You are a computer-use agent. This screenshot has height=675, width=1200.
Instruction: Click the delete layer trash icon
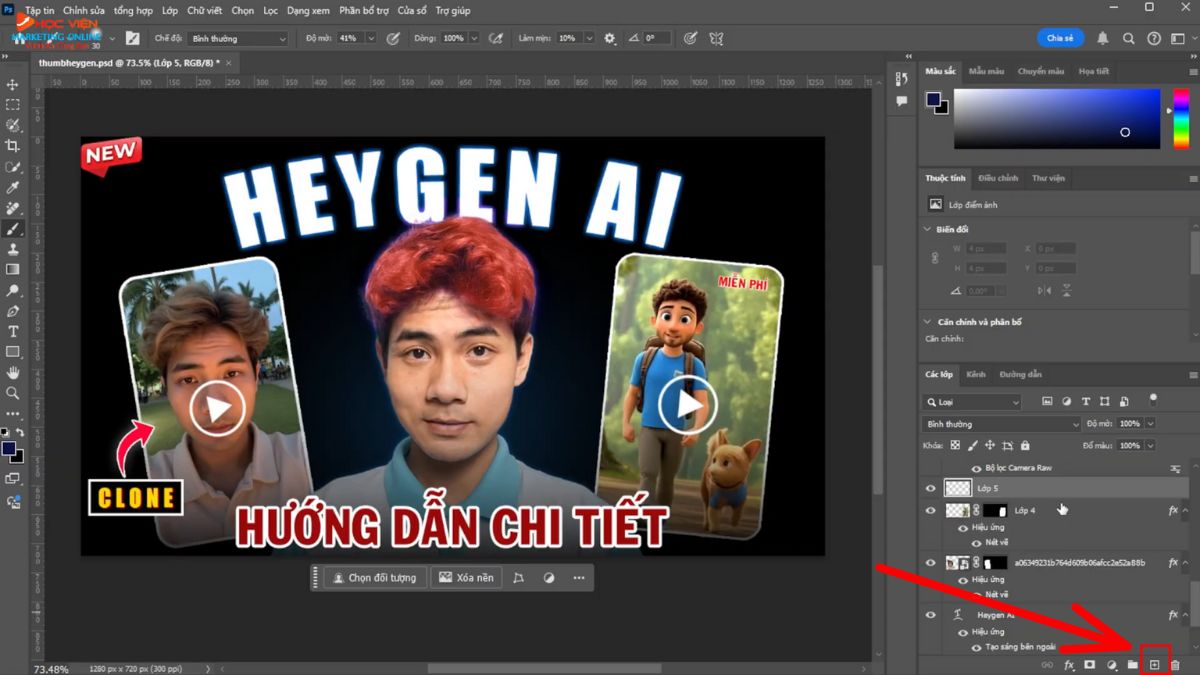[1176, 664]
